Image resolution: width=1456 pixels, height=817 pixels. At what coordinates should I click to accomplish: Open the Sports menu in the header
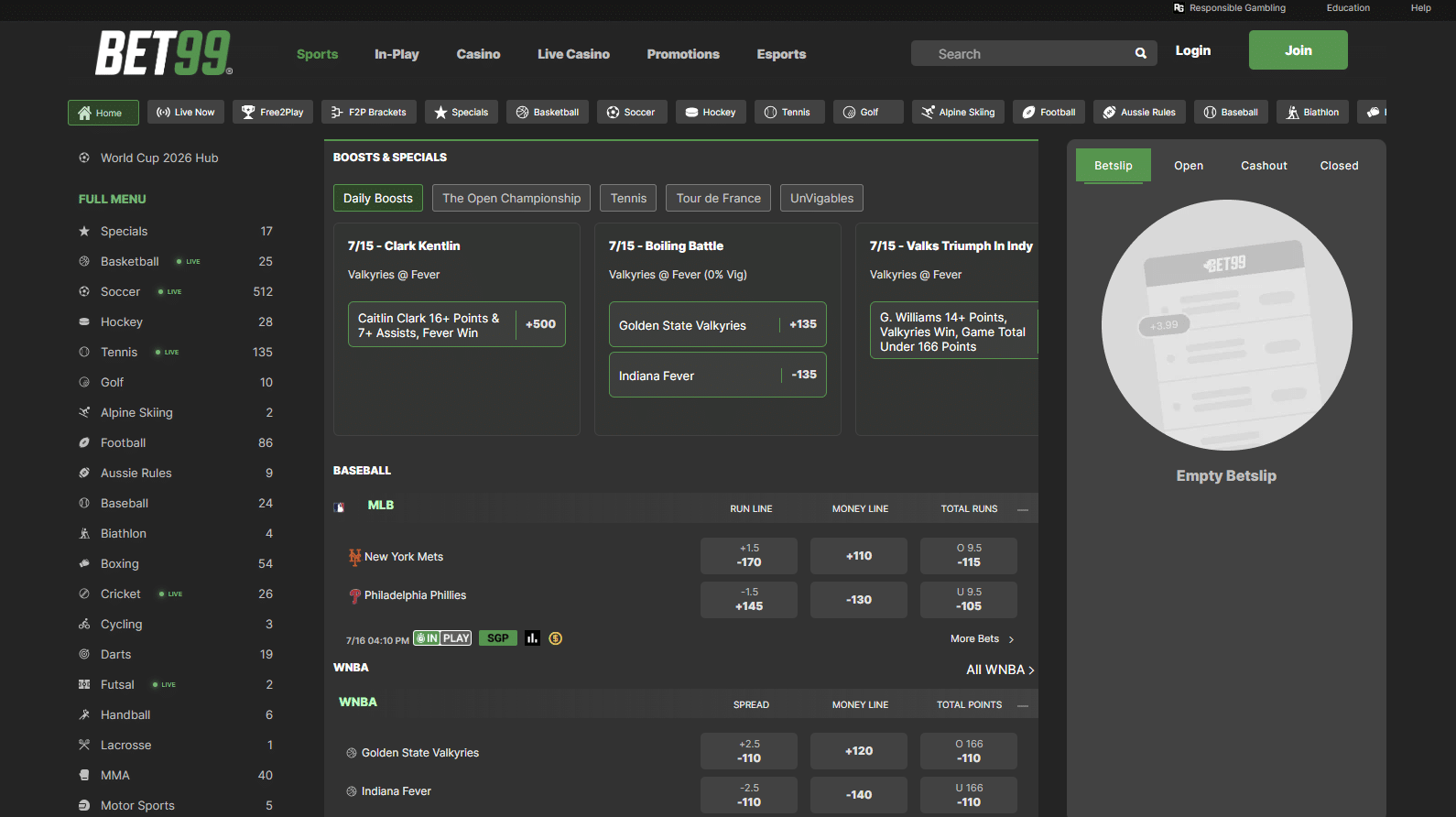point(317,55)
